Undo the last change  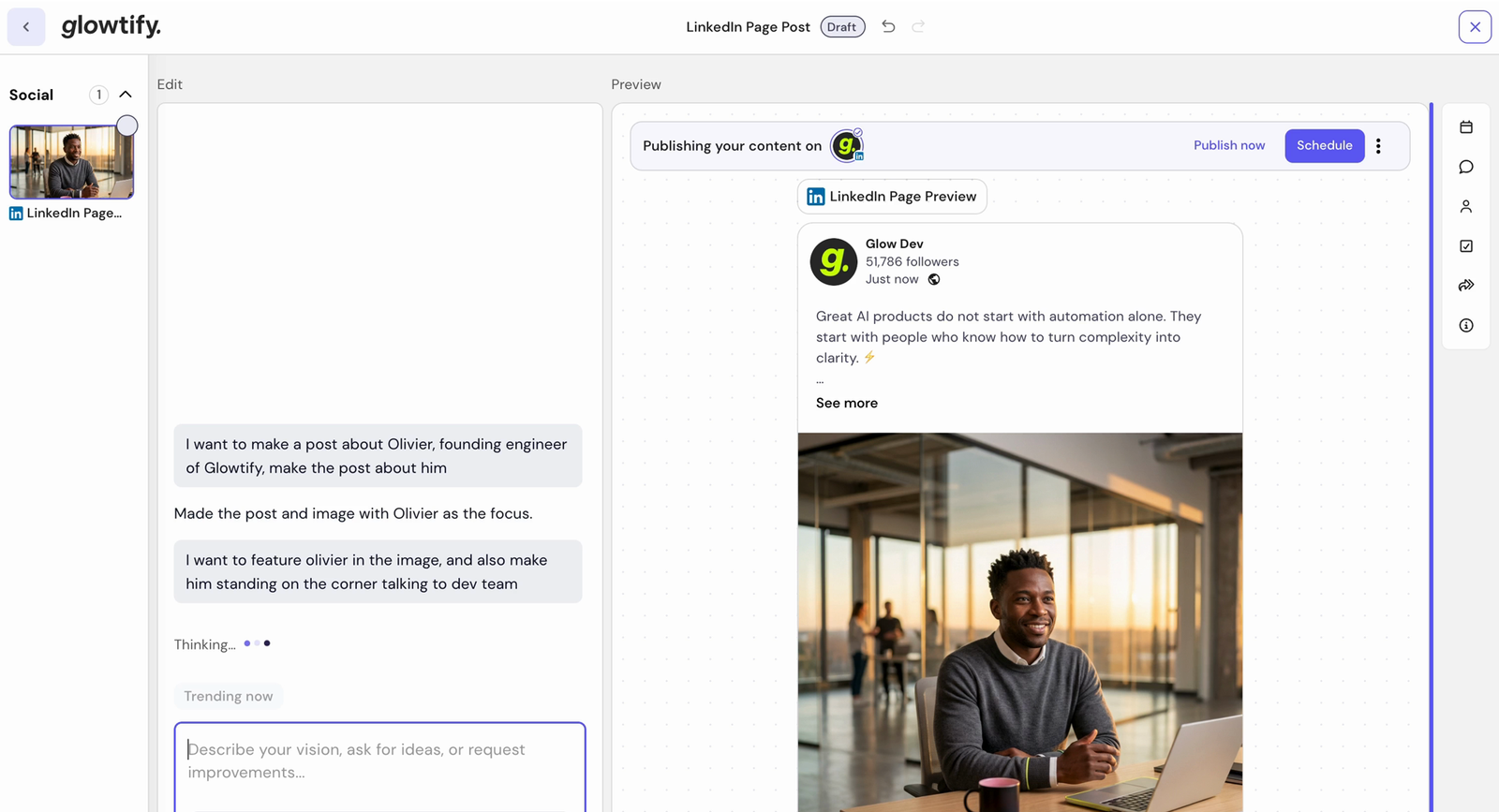tap(888, 26)
